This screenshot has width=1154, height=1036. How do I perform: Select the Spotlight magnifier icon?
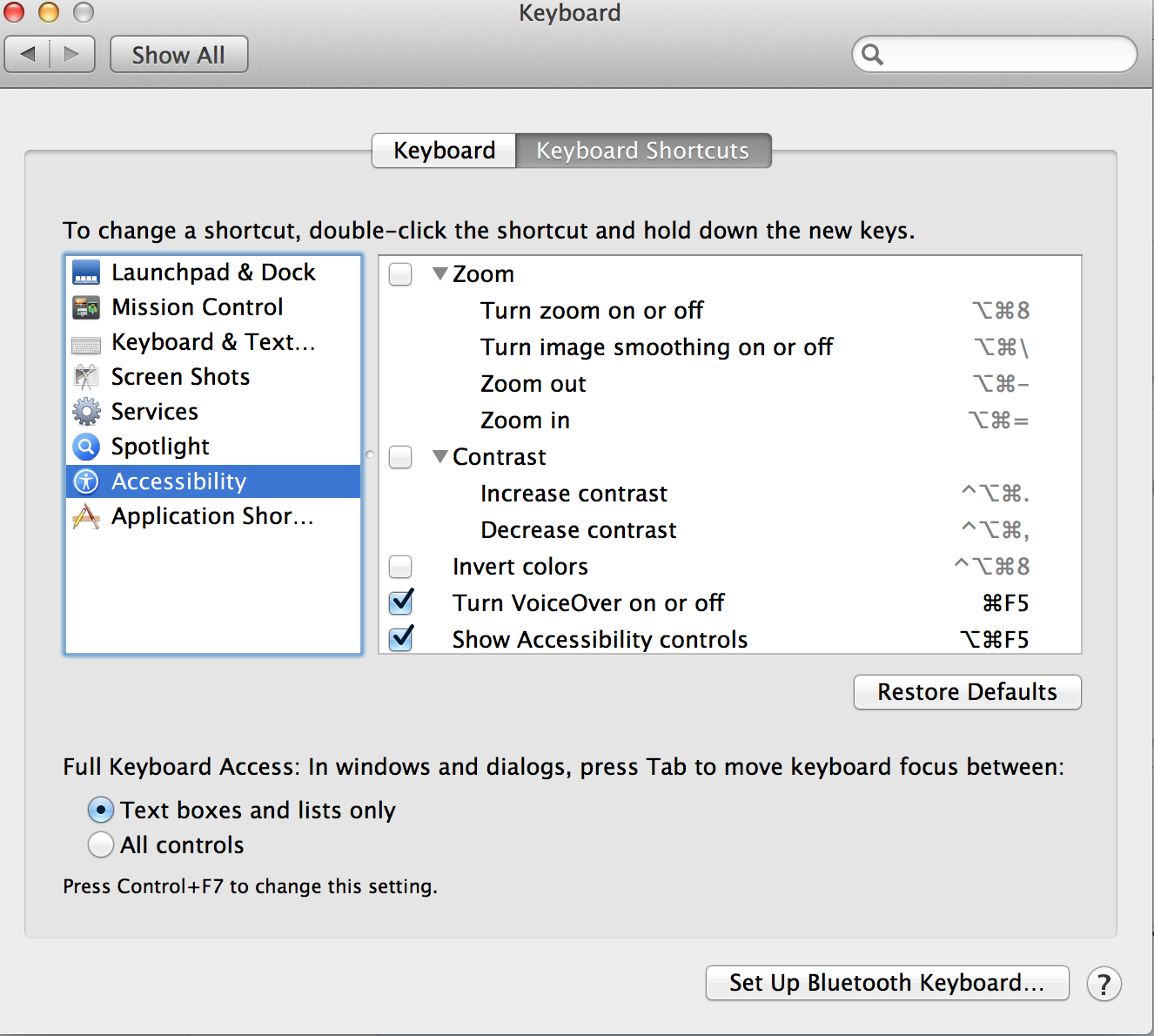click(86, 447)
